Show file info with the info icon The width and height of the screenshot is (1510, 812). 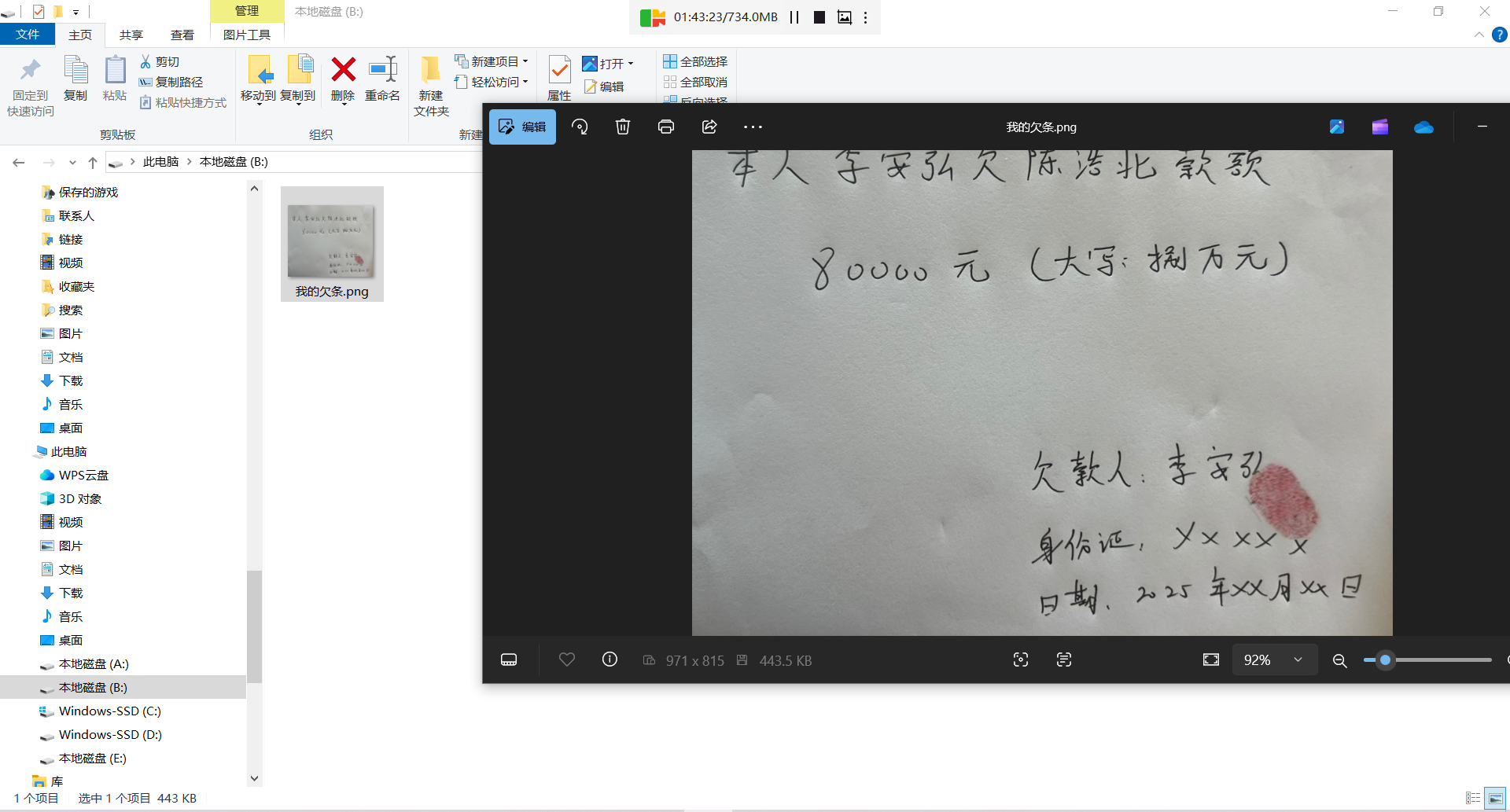(610, 660)
